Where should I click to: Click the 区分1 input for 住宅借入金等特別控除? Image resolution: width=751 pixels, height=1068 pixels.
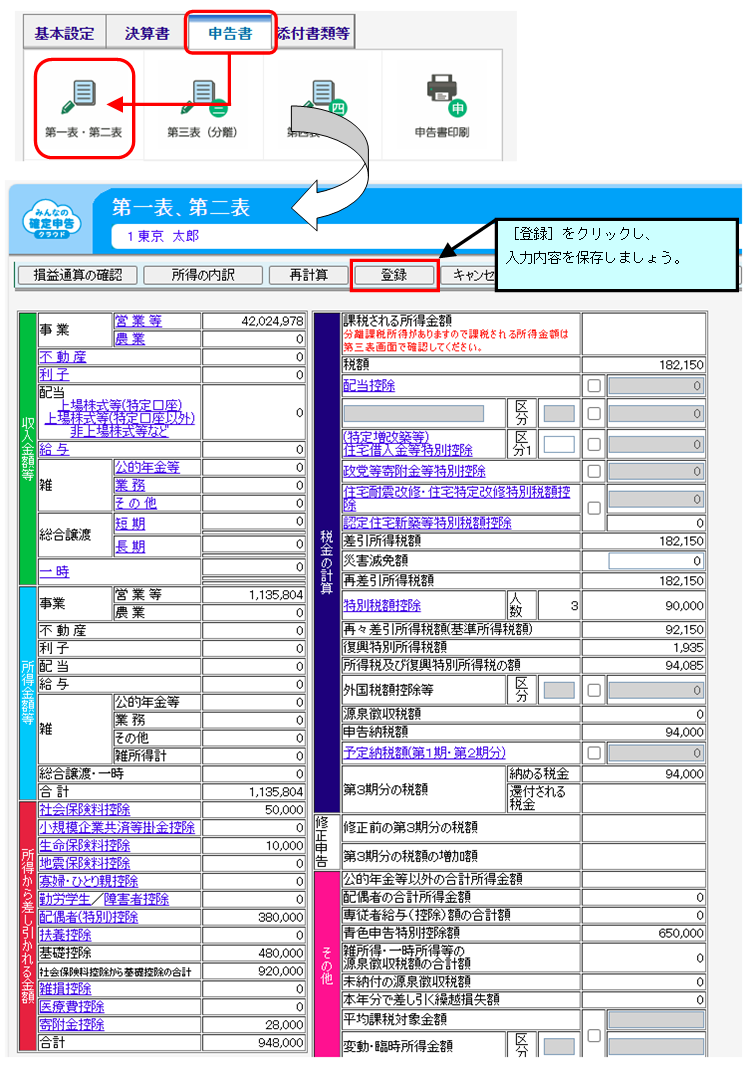tap(559, 444)
